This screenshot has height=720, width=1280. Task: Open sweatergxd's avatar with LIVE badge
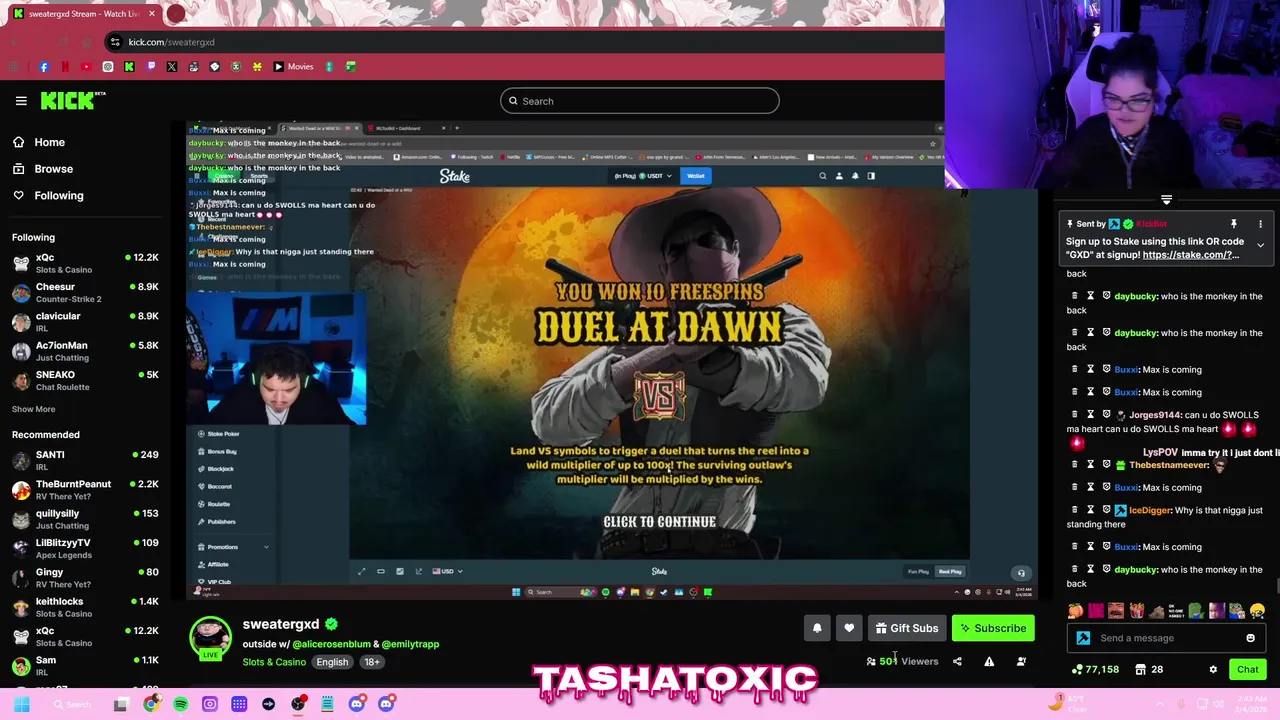210,638
